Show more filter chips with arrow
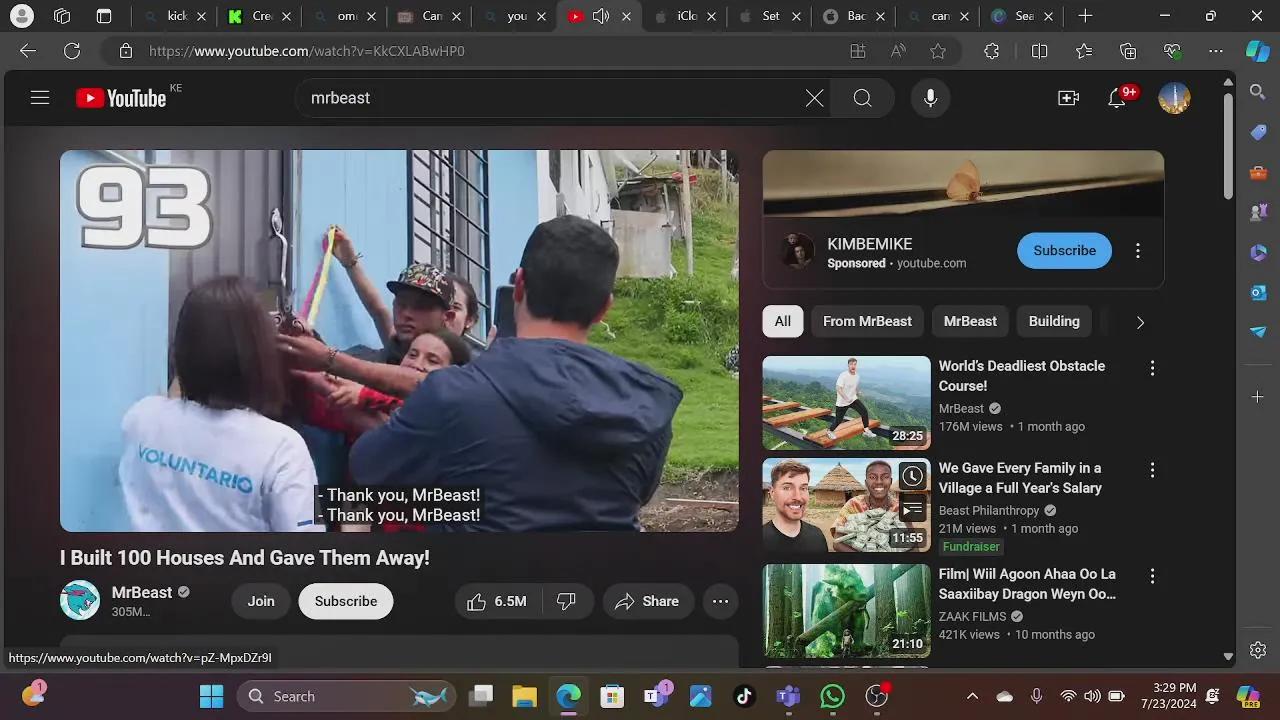 (x=1140, y=322)
